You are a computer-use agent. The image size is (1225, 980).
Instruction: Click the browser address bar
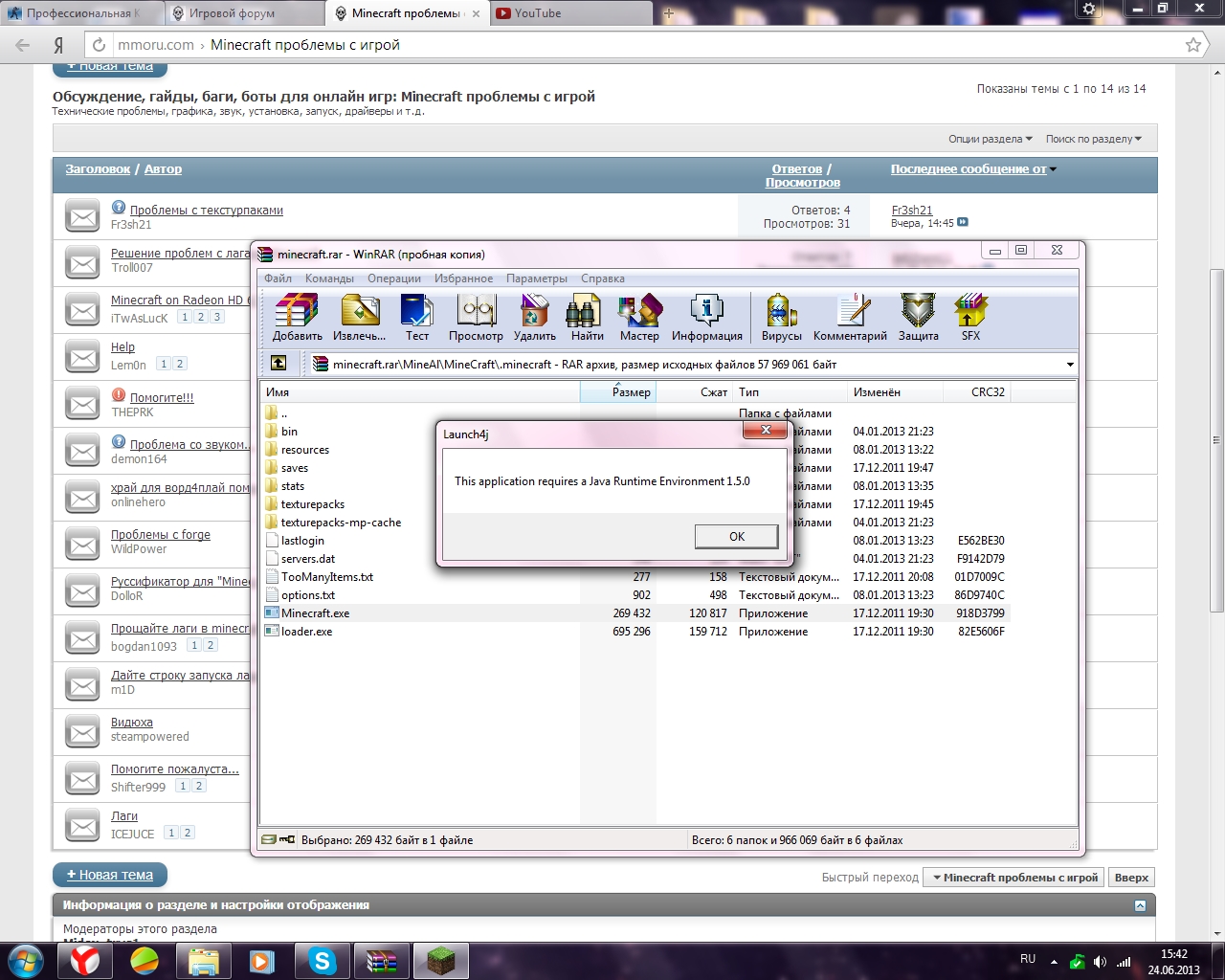pyautogui.click(x=643, y=45)
